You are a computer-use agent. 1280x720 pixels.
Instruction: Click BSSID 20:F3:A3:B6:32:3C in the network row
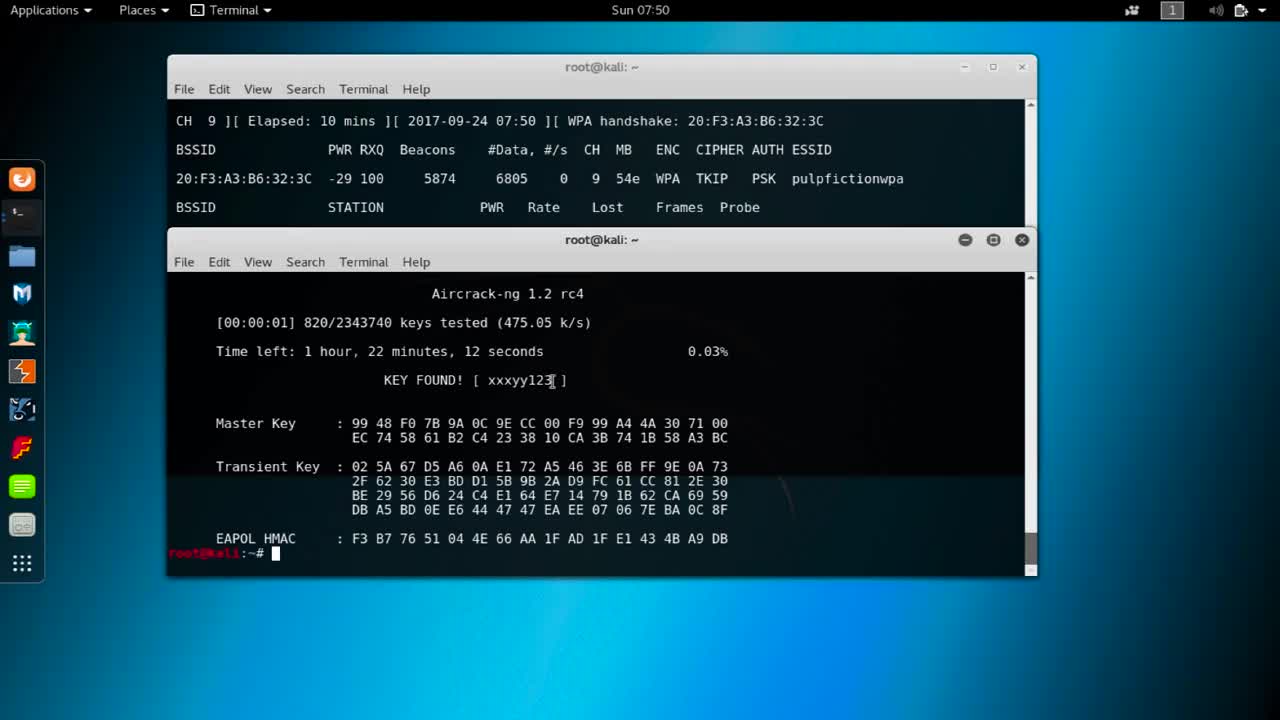pyautogui.click(x=243, y=179)
